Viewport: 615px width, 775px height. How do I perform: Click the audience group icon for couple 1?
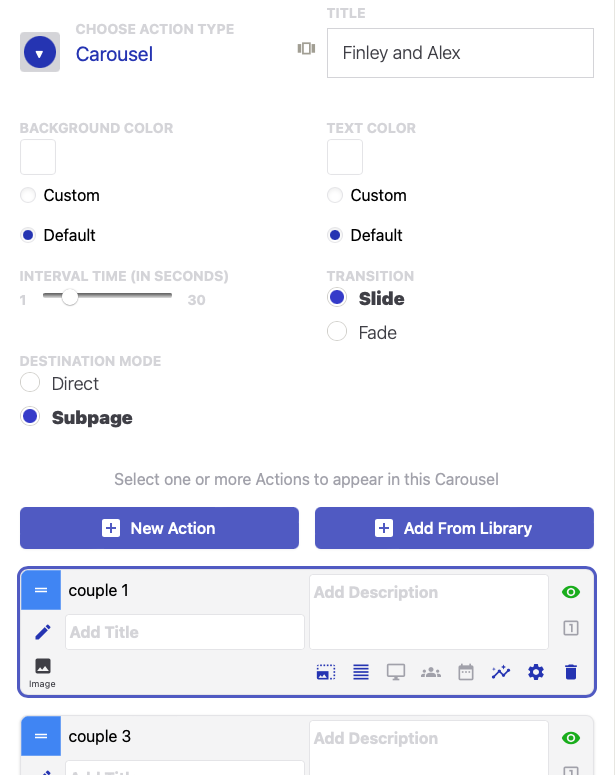click(x=431, y=672)
